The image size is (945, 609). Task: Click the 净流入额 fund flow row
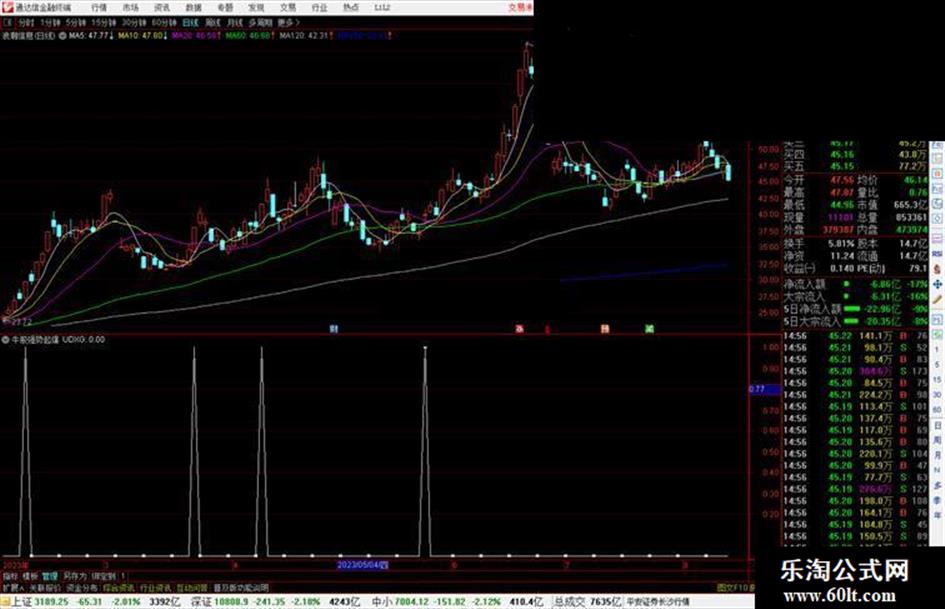pos(855,284)
